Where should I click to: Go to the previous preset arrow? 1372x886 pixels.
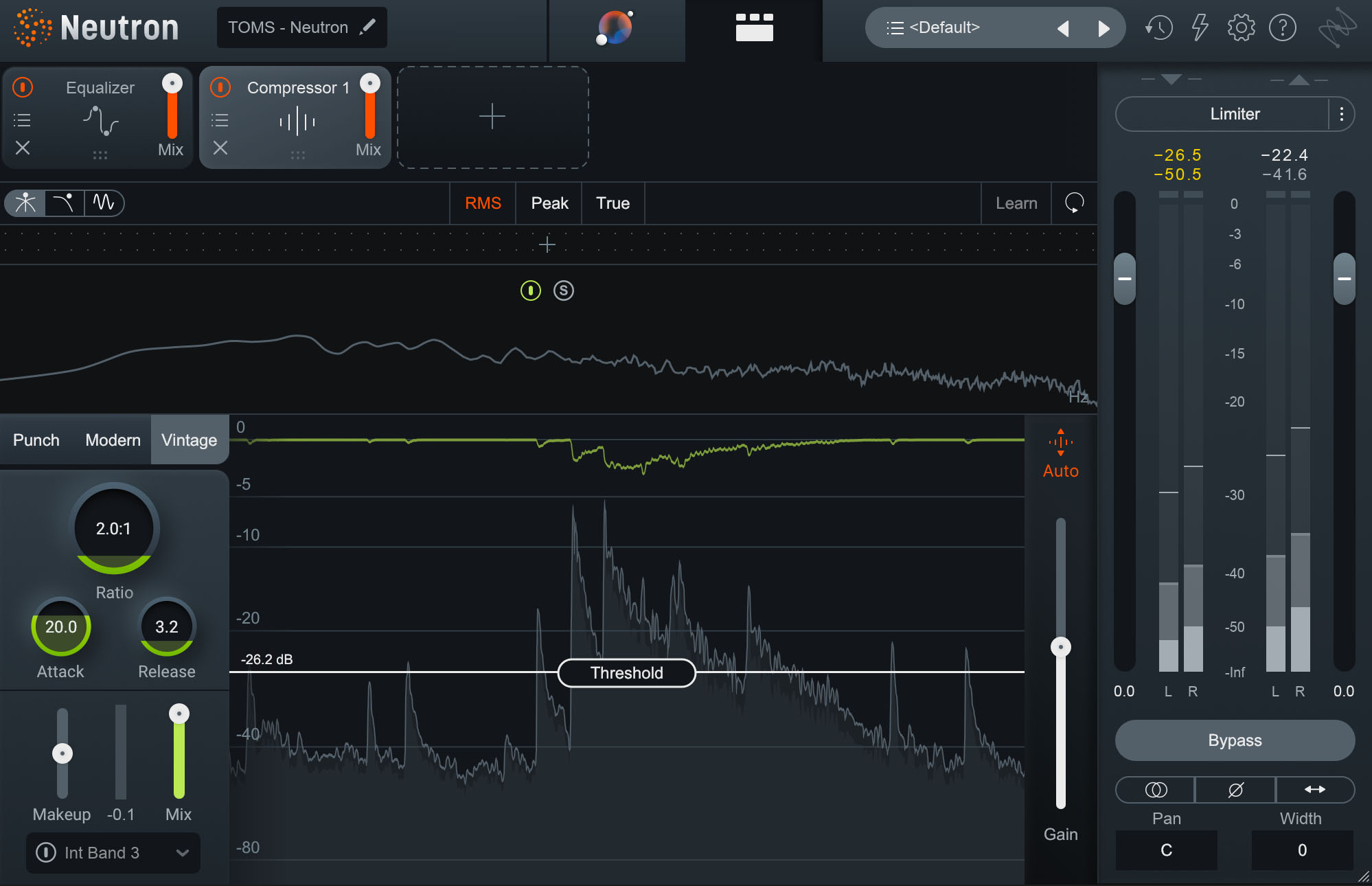click(x=1063, y=28)
